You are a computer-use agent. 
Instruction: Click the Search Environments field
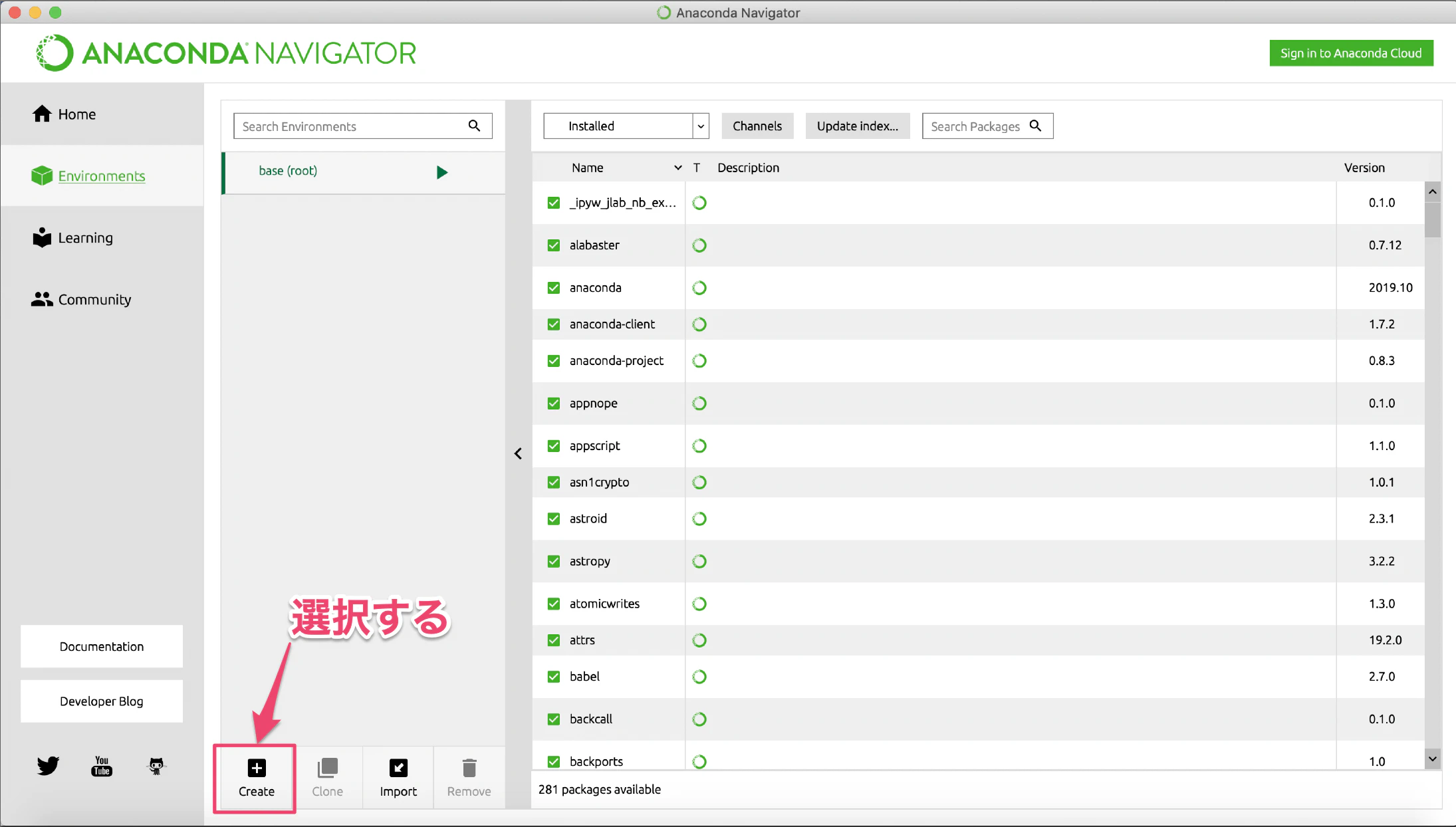(x=363, y=126)
